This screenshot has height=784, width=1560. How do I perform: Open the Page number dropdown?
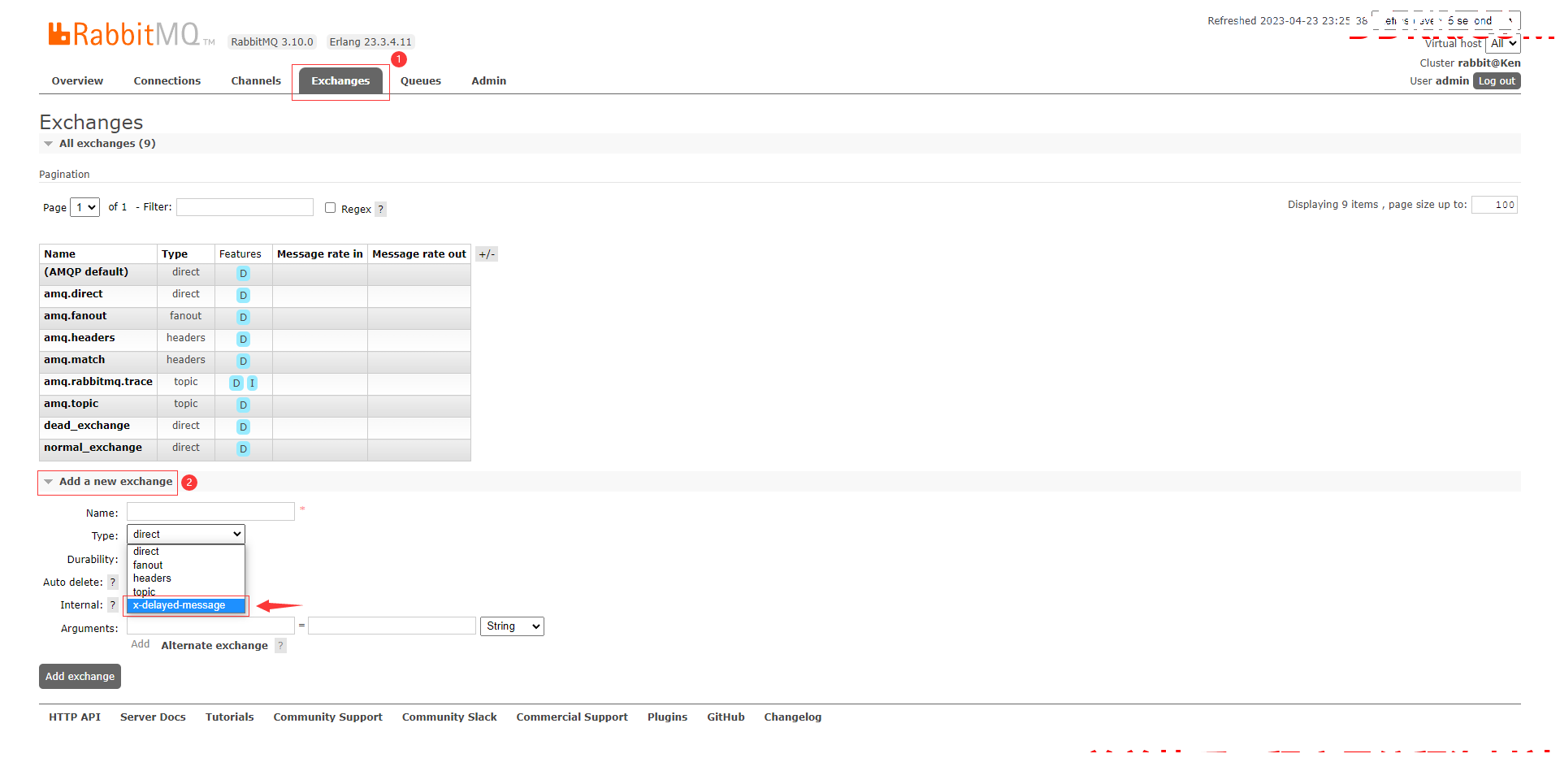tap(85, 208)
